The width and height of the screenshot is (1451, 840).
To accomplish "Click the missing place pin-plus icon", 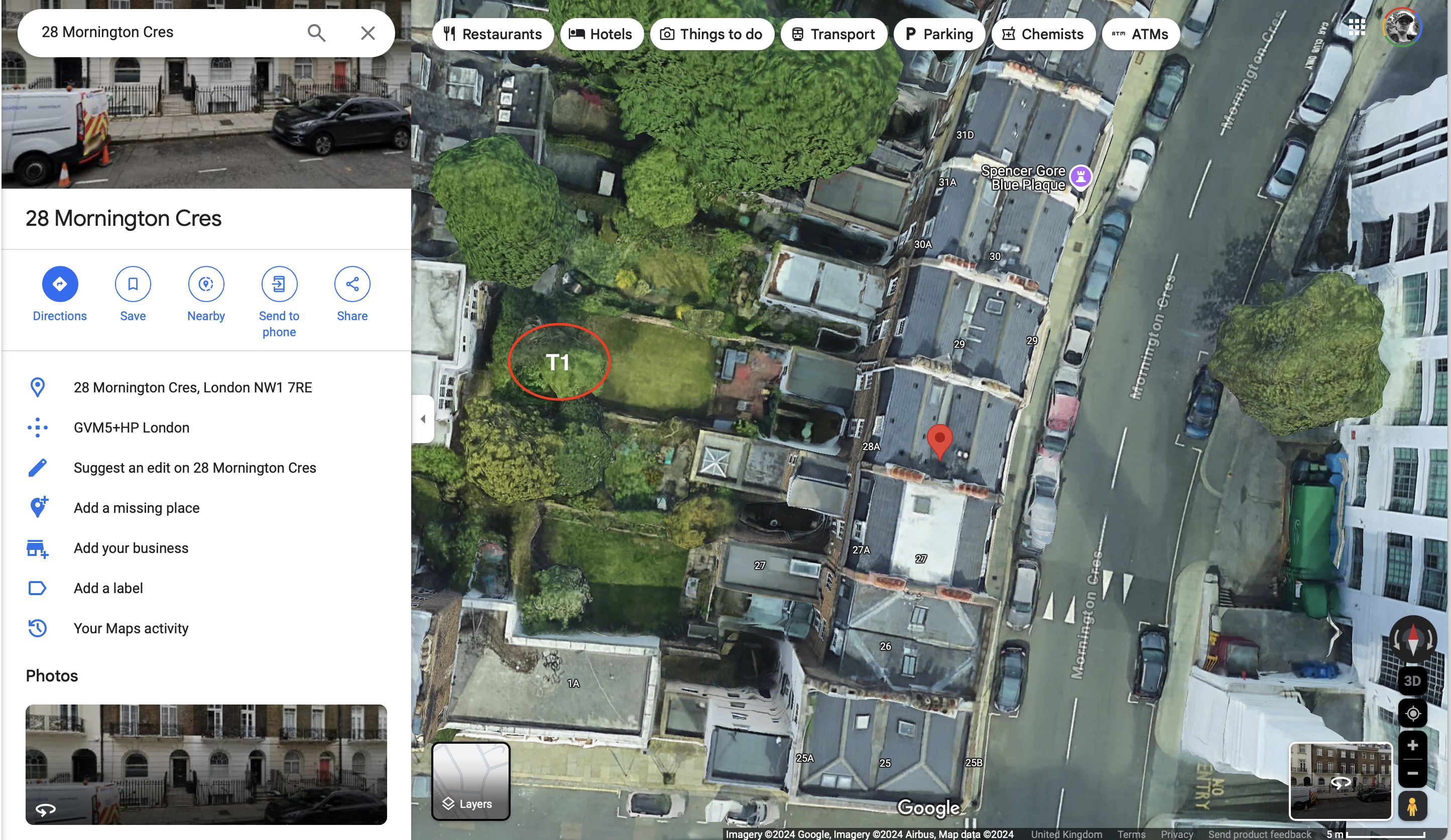I will tap(38, 507).
